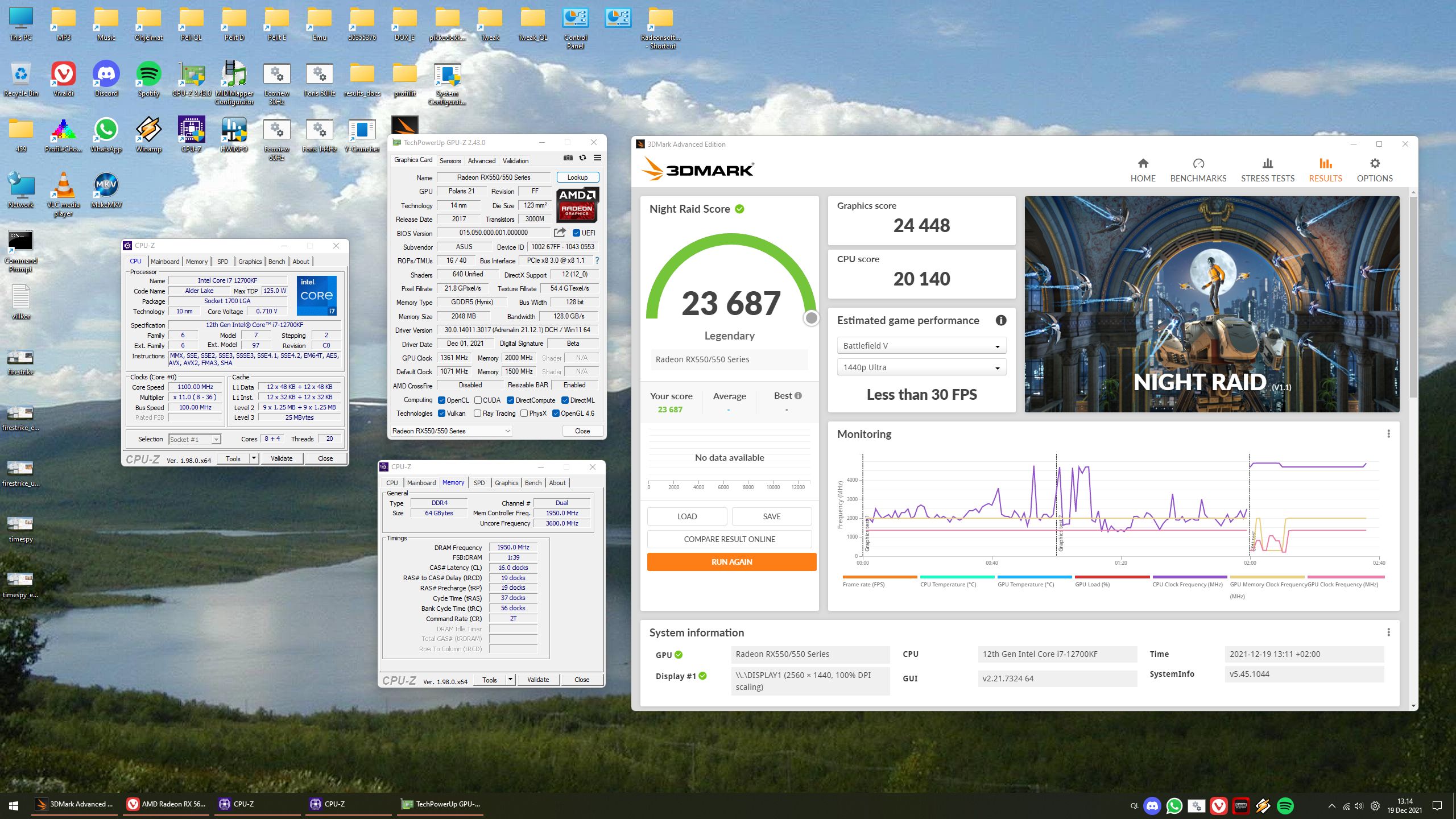Click GPU-Z screenshot camera icon
Screen dimensions: 1456x819
(x=568, y=158)
